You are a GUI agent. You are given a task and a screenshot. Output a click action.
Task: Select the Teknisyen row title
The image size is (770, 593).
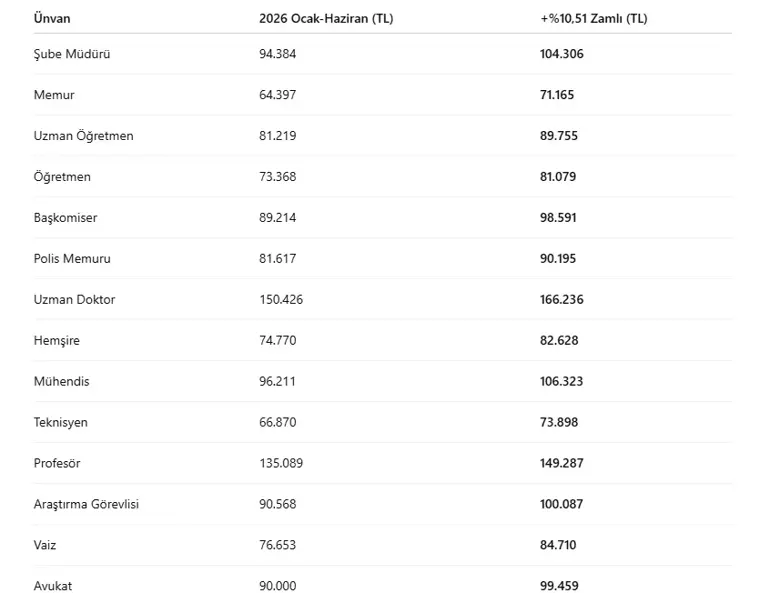(60, 423)
